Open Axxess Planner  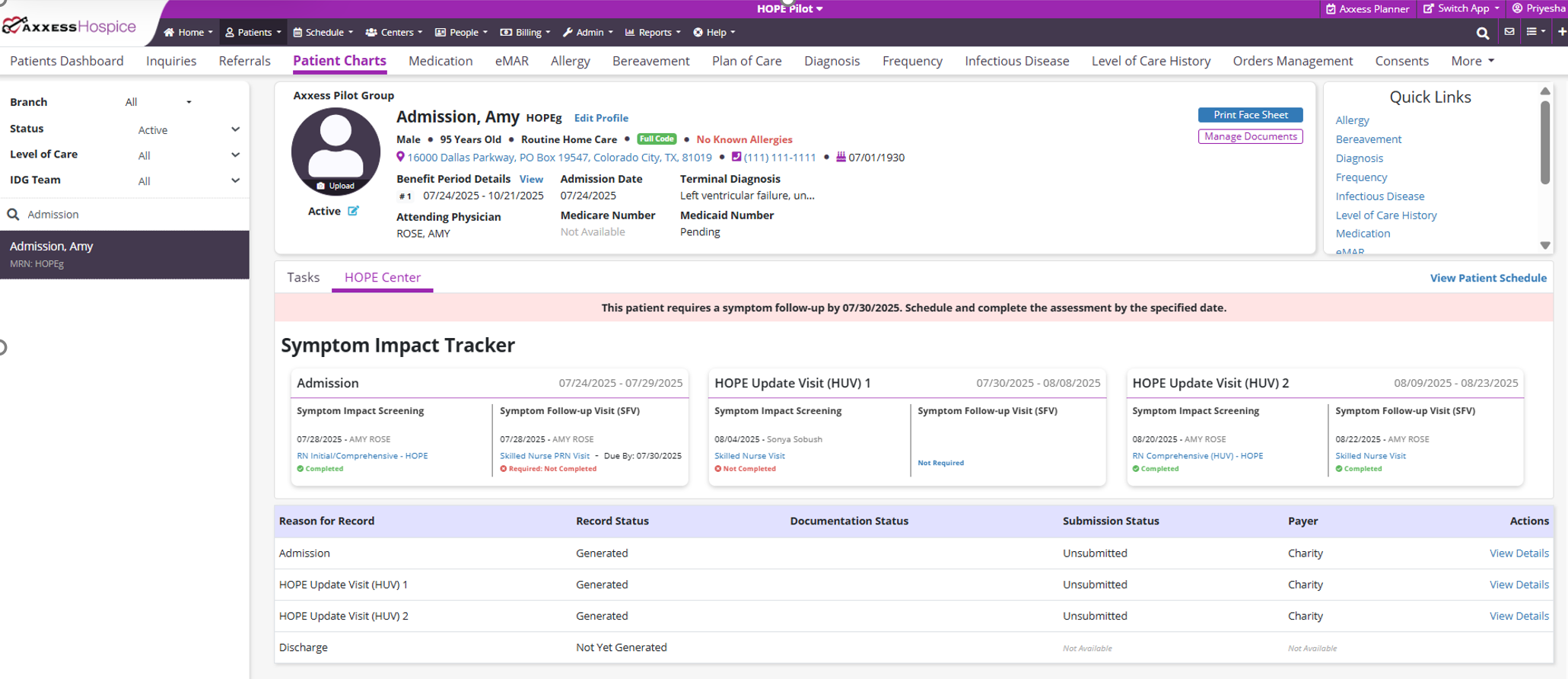1367,9
